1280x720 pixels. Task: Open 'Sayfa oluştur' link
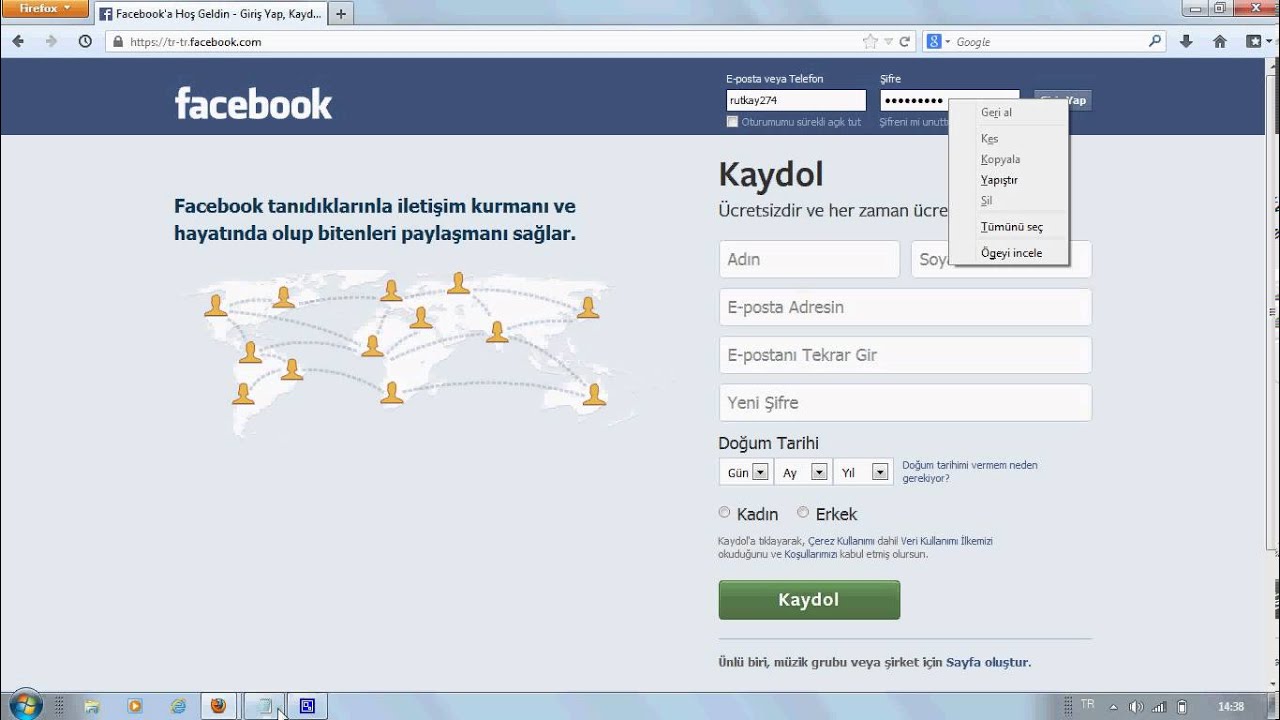pyautogui.click(x=986, y=662)
